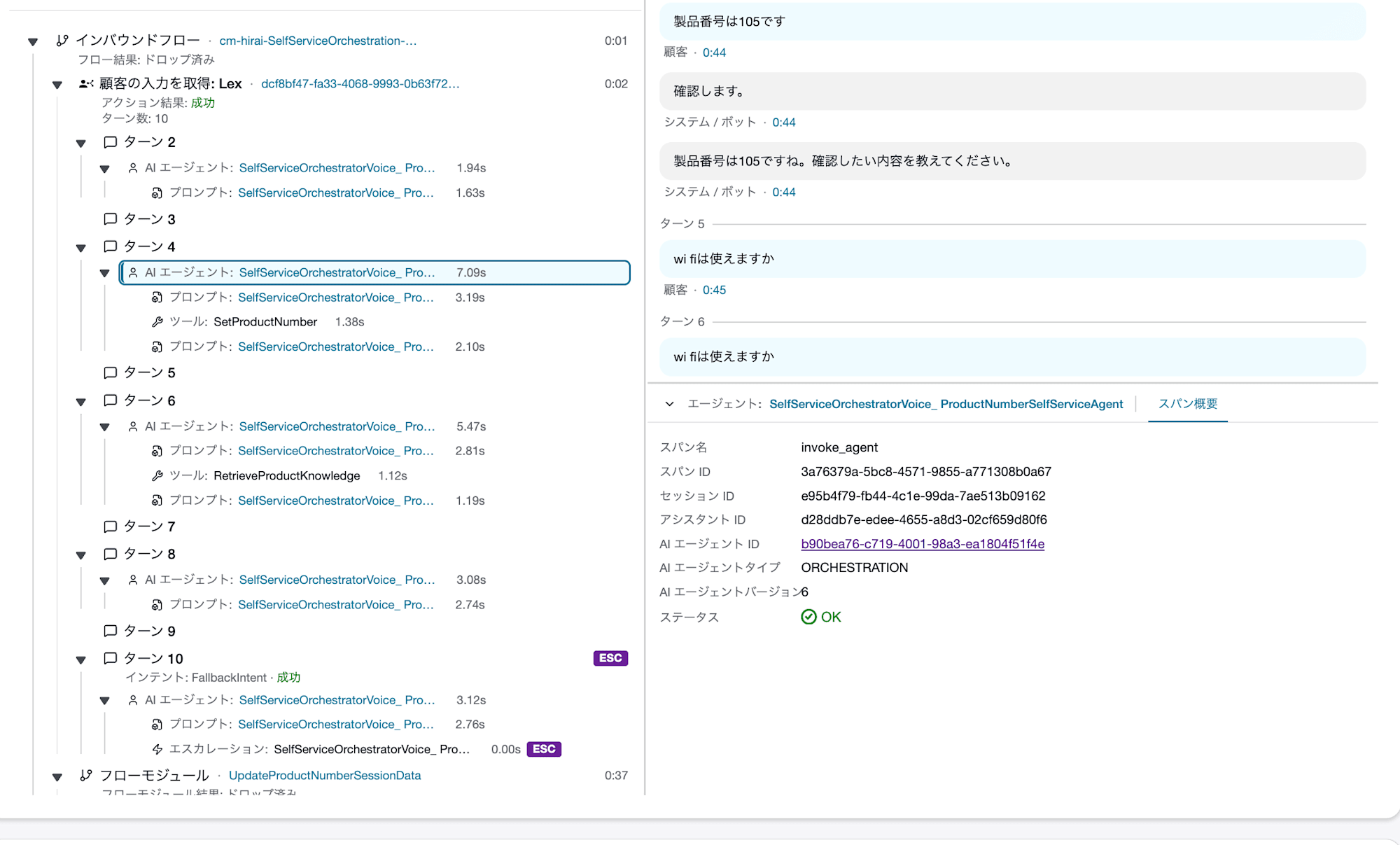Collapse the 7.09s AI agent row in turn 4
Viewport: 1400px width, 845px height.
click(105, 273)
